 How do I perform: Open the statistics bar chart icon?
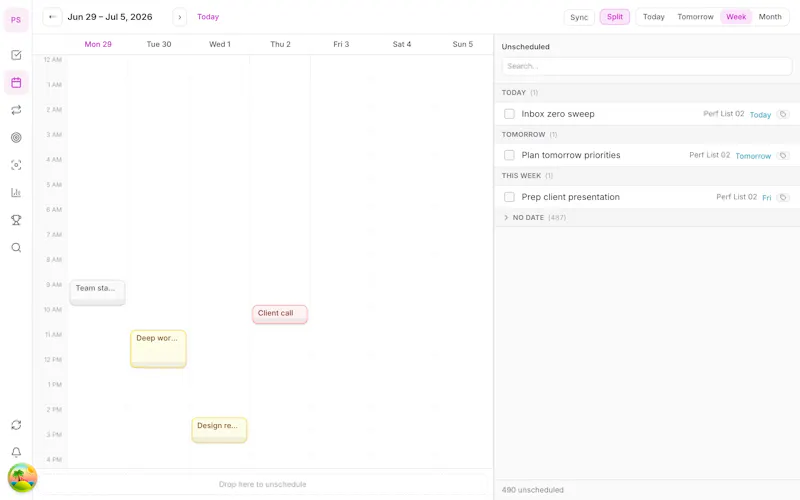[16, 192]
